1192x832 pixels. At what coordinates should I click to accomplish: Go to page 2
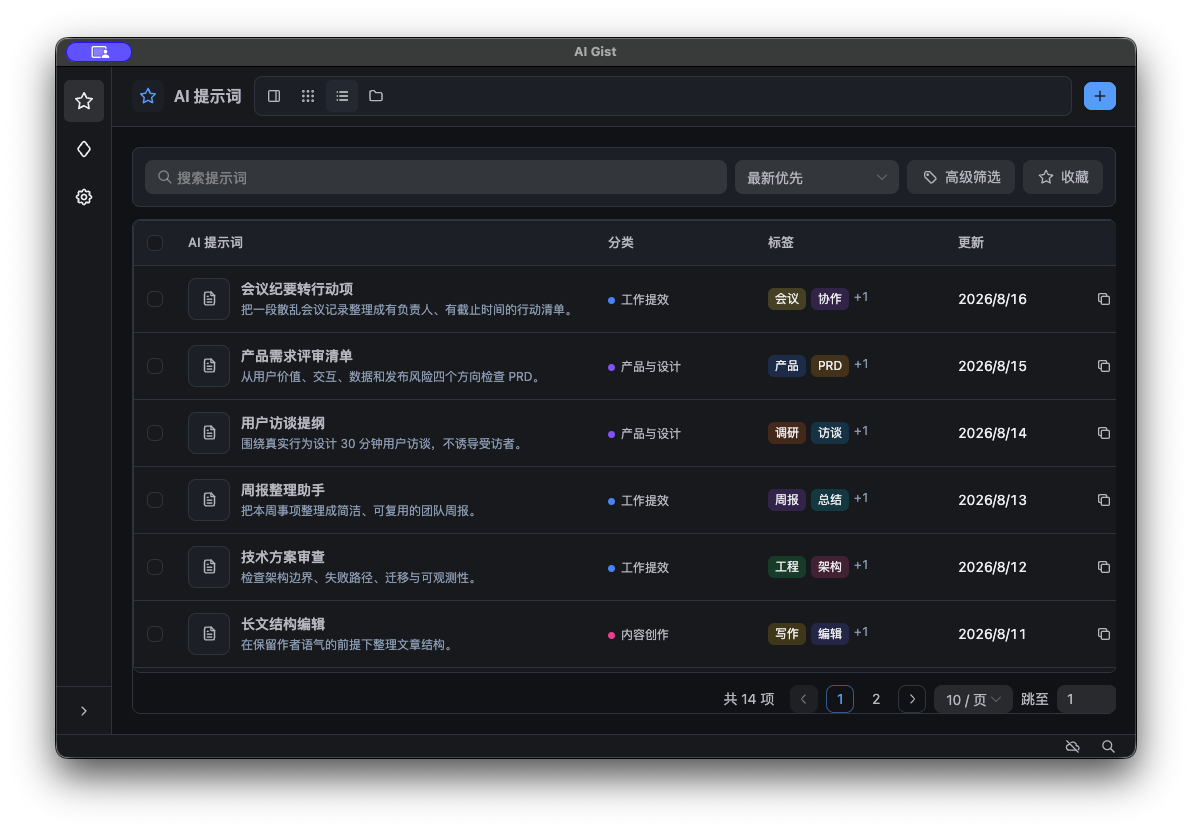tap(876, 699)
